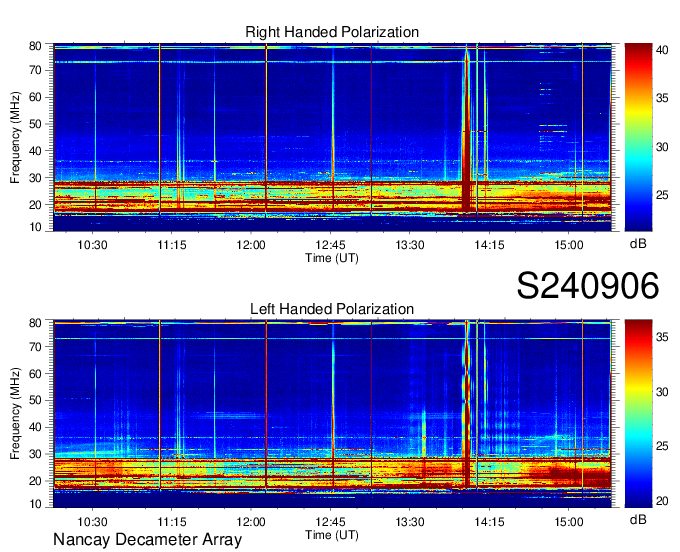Click the upper plot's 'Time (UT)' axis label

pyautogui.click(x=332, y=258)
